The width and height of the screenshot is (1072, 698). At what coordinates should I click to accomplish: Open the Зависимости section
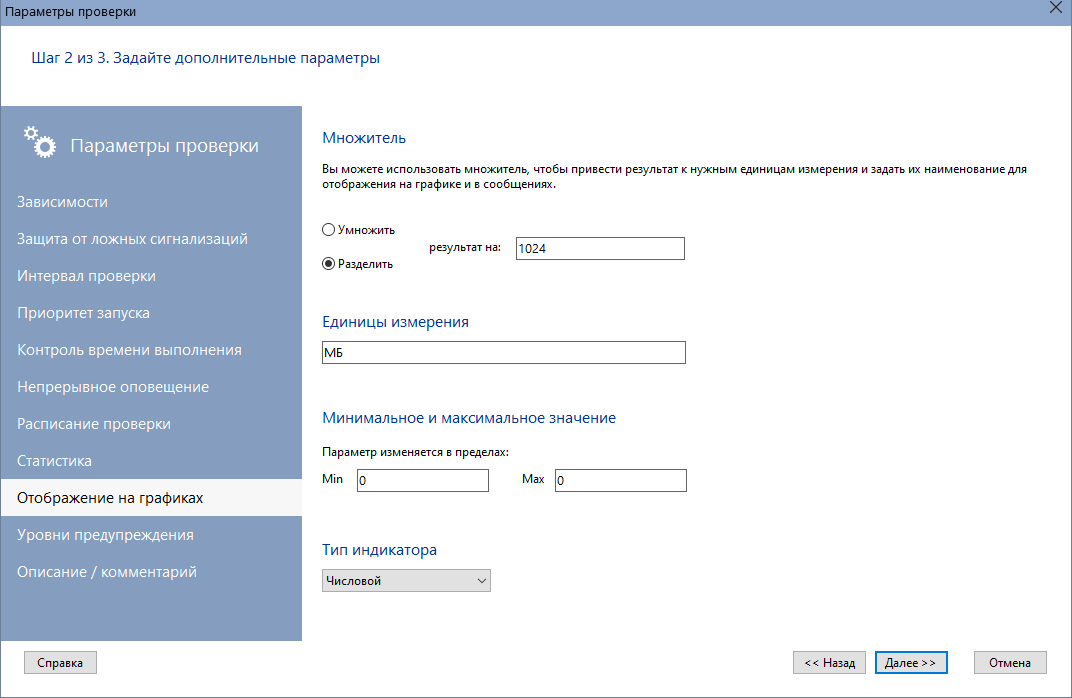(x=151, y=202)
